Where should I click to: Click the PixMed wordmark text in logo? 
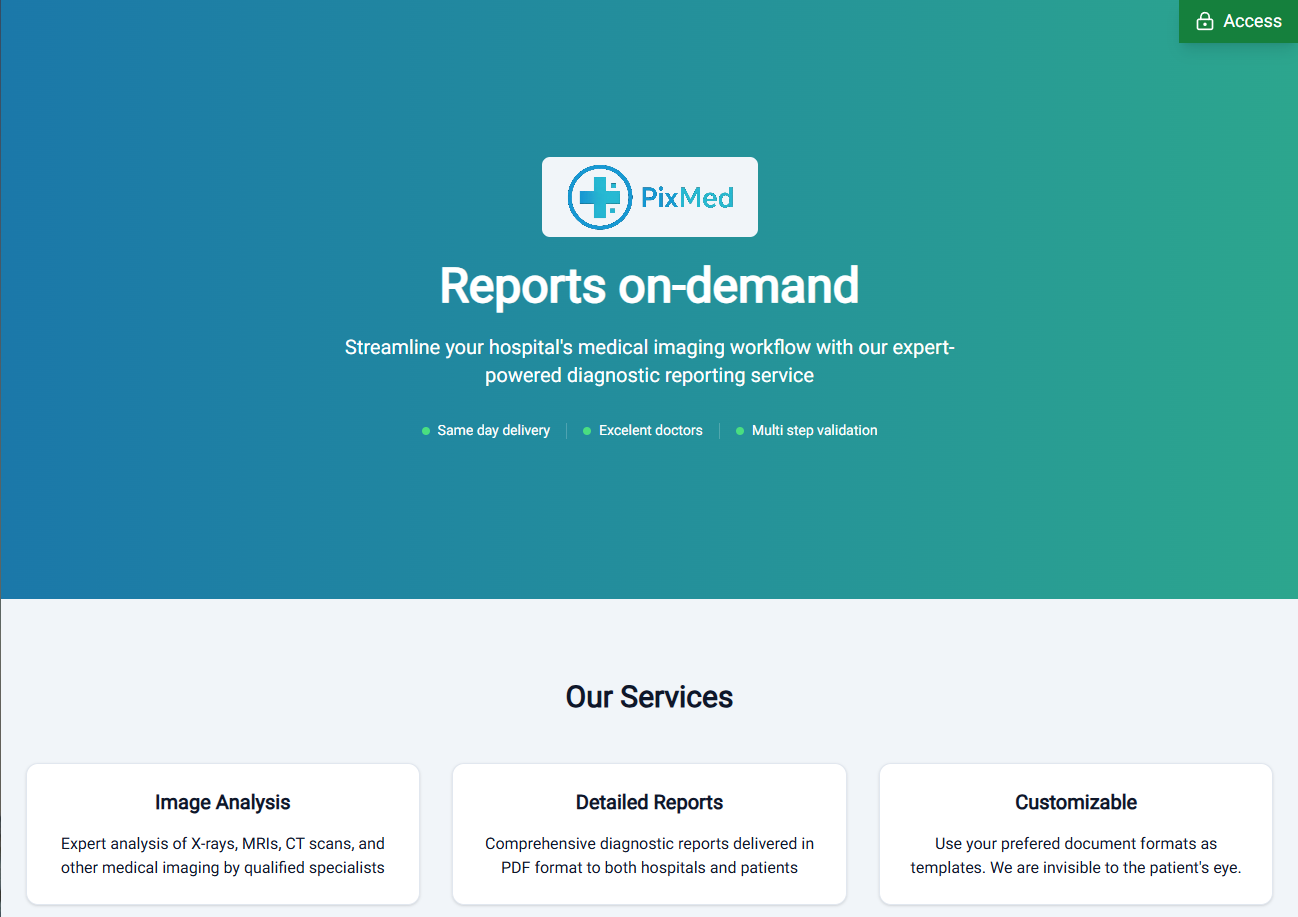pyautogui.click(x=688, y=197)
